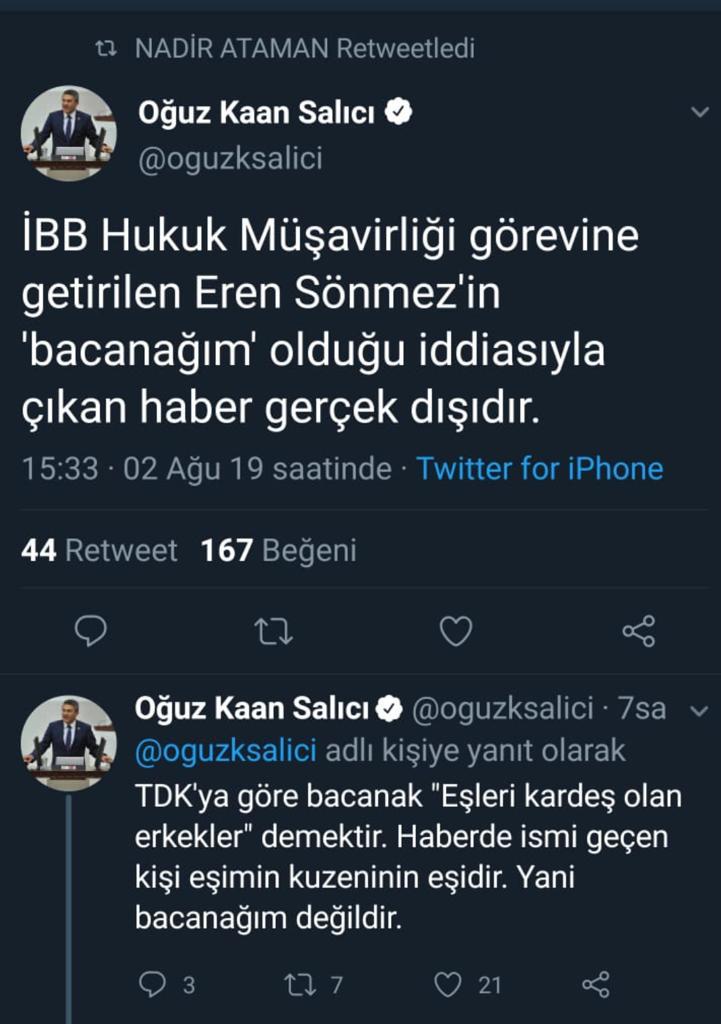Open NADİR ATAMAN Retweetledi profile link
This screenshot has width=721, height=1024.
tap(304, 48)
